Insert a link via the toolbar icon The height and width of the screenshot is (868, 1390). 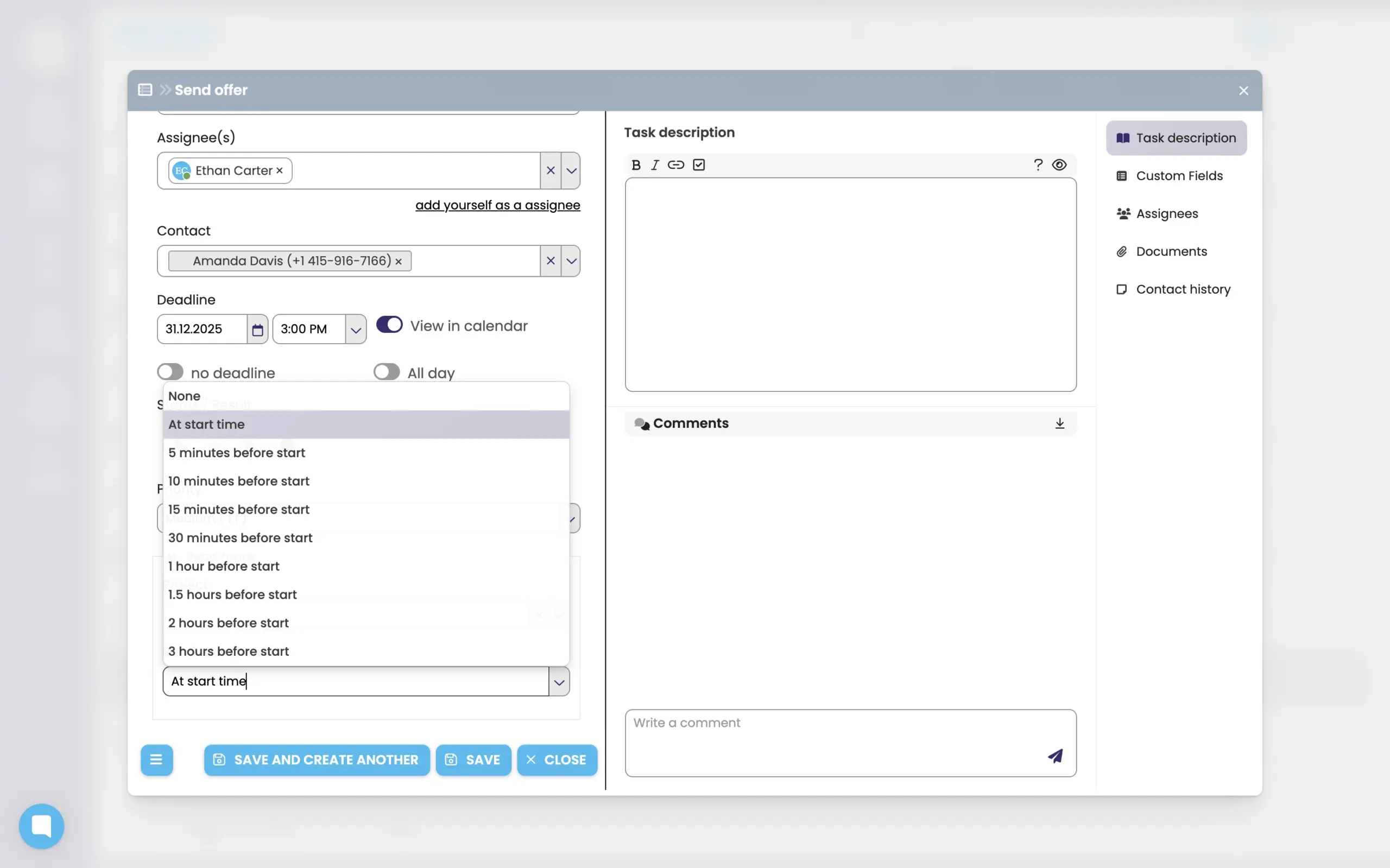point(676,166)
